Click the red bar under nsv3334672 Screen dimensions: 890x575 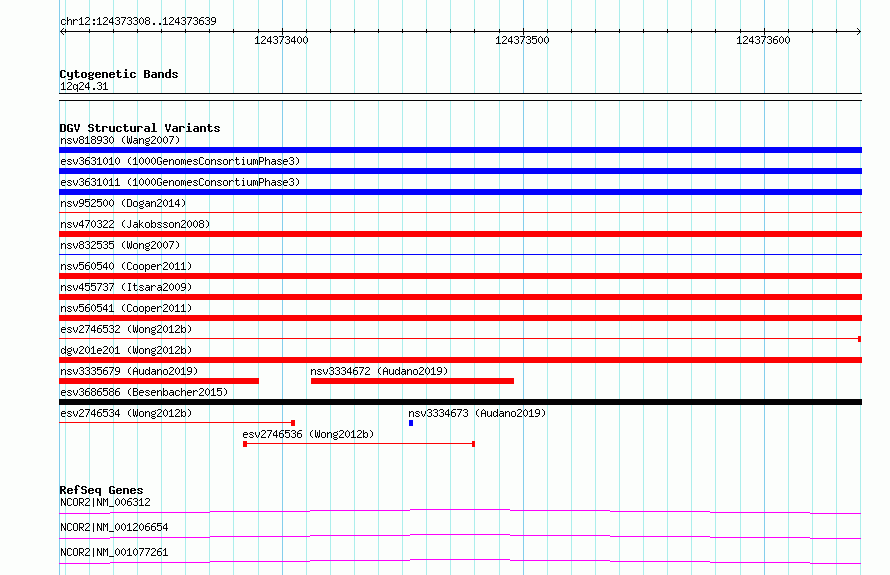pyautogui.click(x=412, y=381)
